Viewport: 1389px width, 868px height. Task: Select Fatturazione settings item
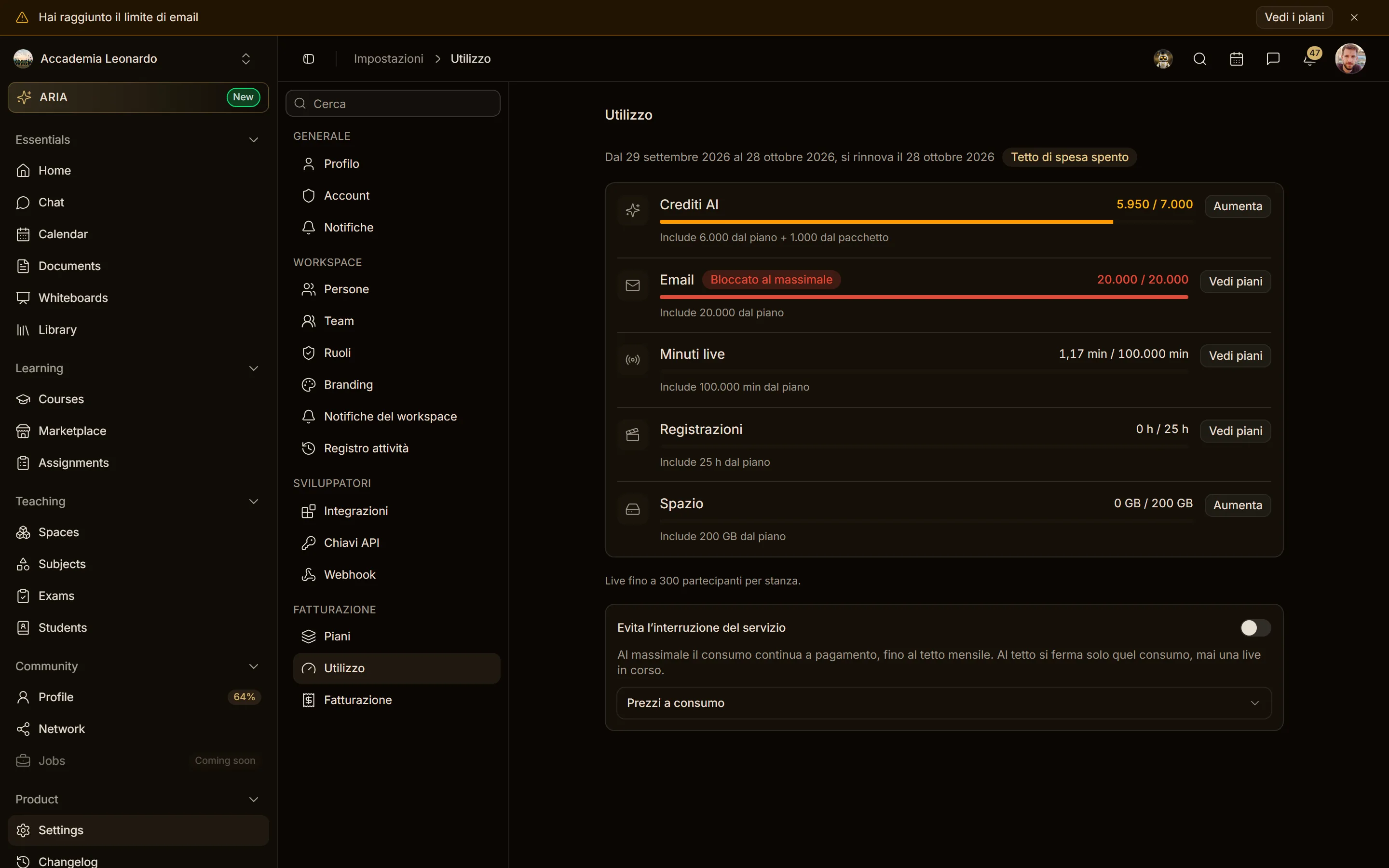click(396, 700)
